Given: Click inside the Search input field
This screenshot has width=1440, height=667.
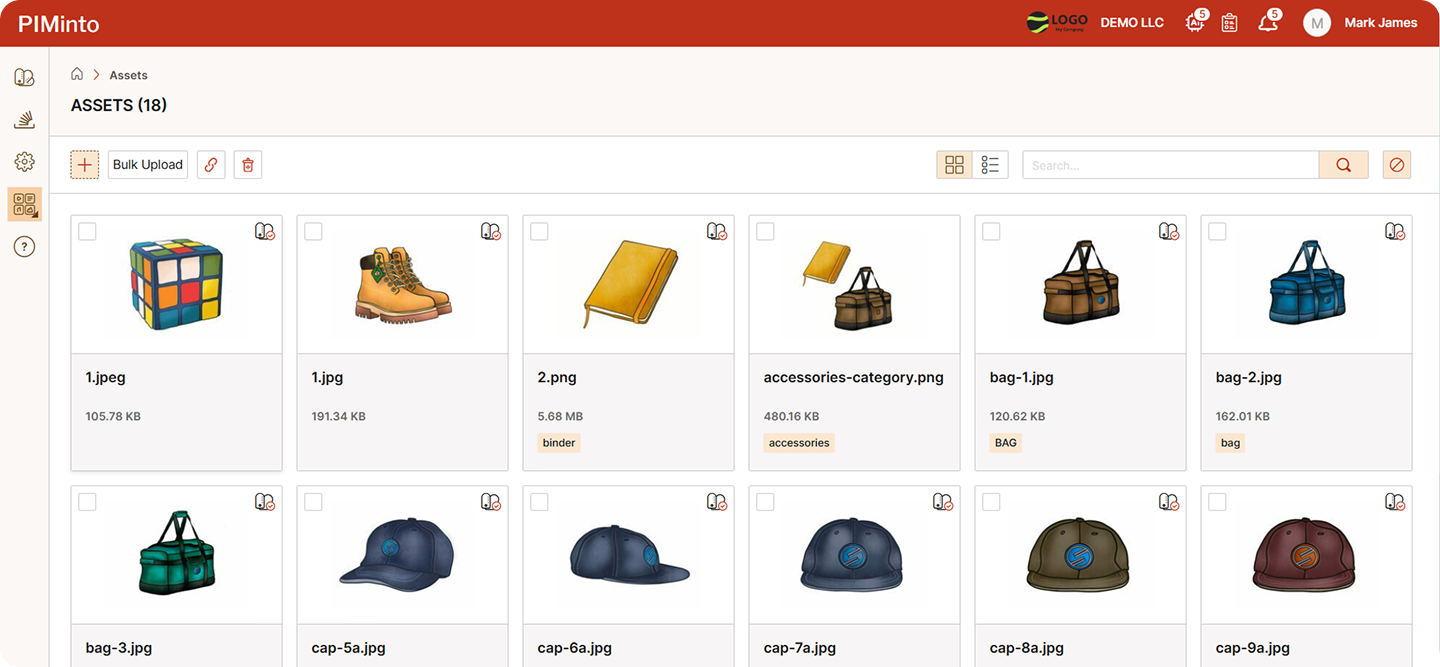Looking at the screenshot, I should coord(1170,164).
